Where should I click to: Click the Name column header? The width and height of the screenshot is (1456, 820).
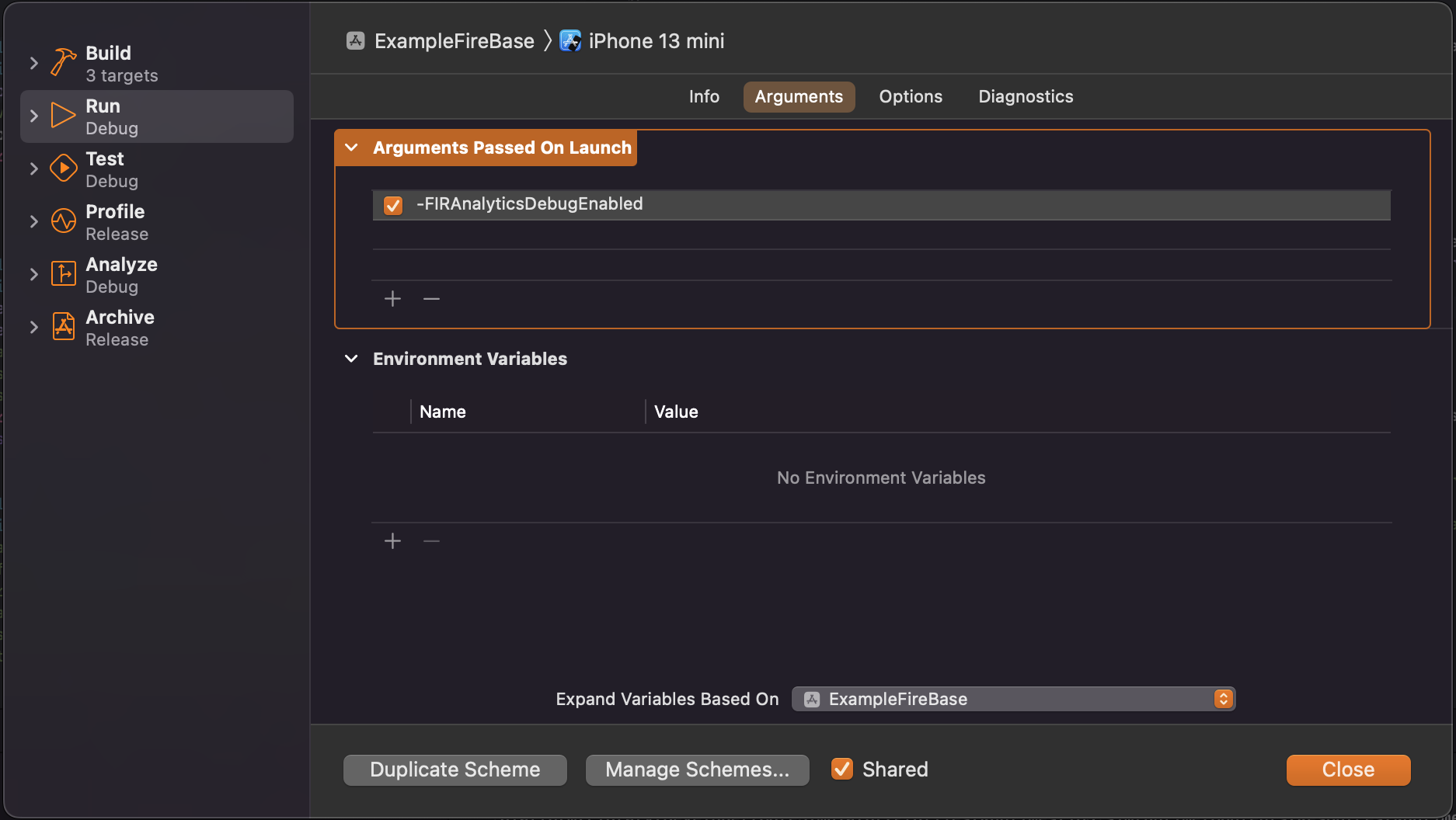[x=443, y=412]
